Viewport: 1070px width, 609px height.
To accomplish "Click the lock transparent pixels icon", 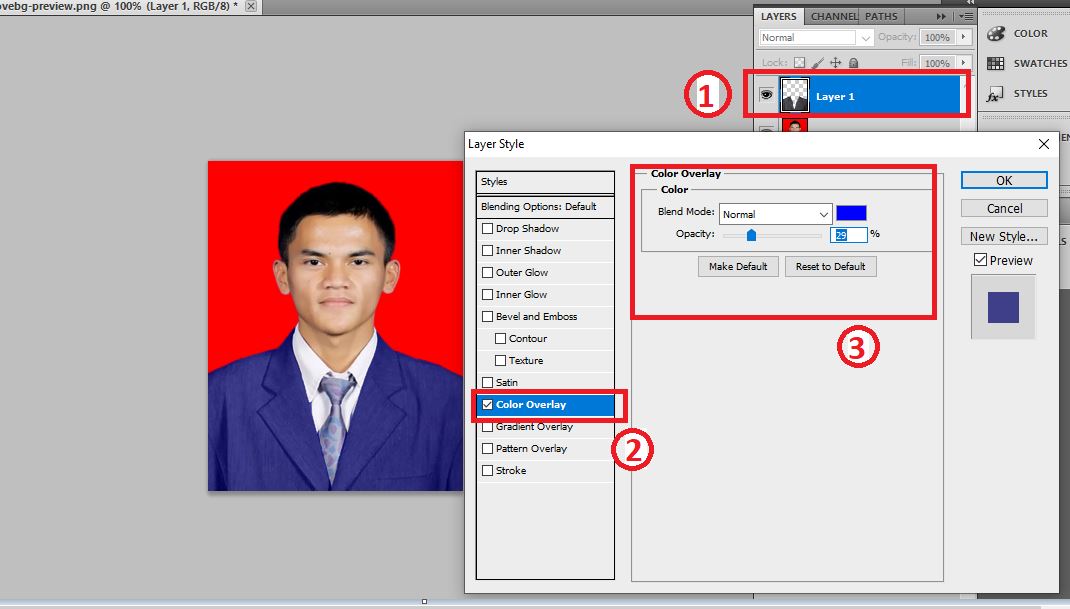I will (x=799, y=63).
